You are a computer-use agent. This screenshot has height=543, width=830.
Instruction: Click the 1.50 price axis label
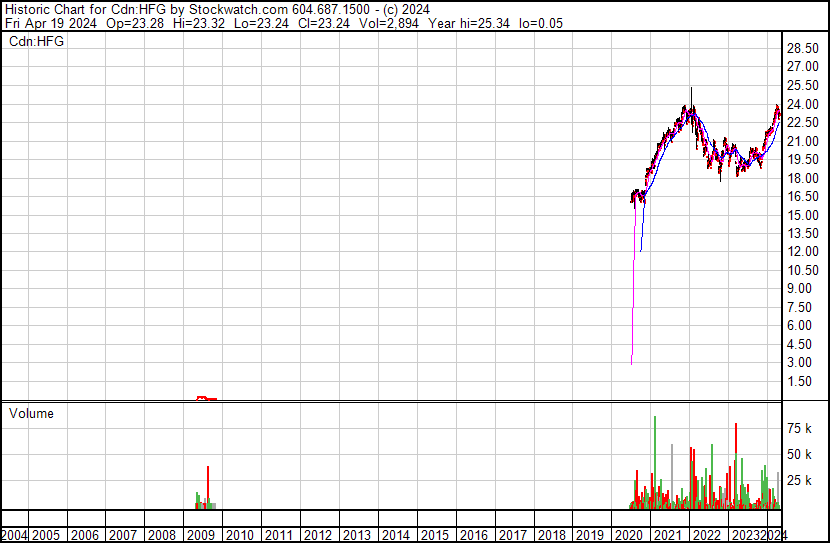799,382
